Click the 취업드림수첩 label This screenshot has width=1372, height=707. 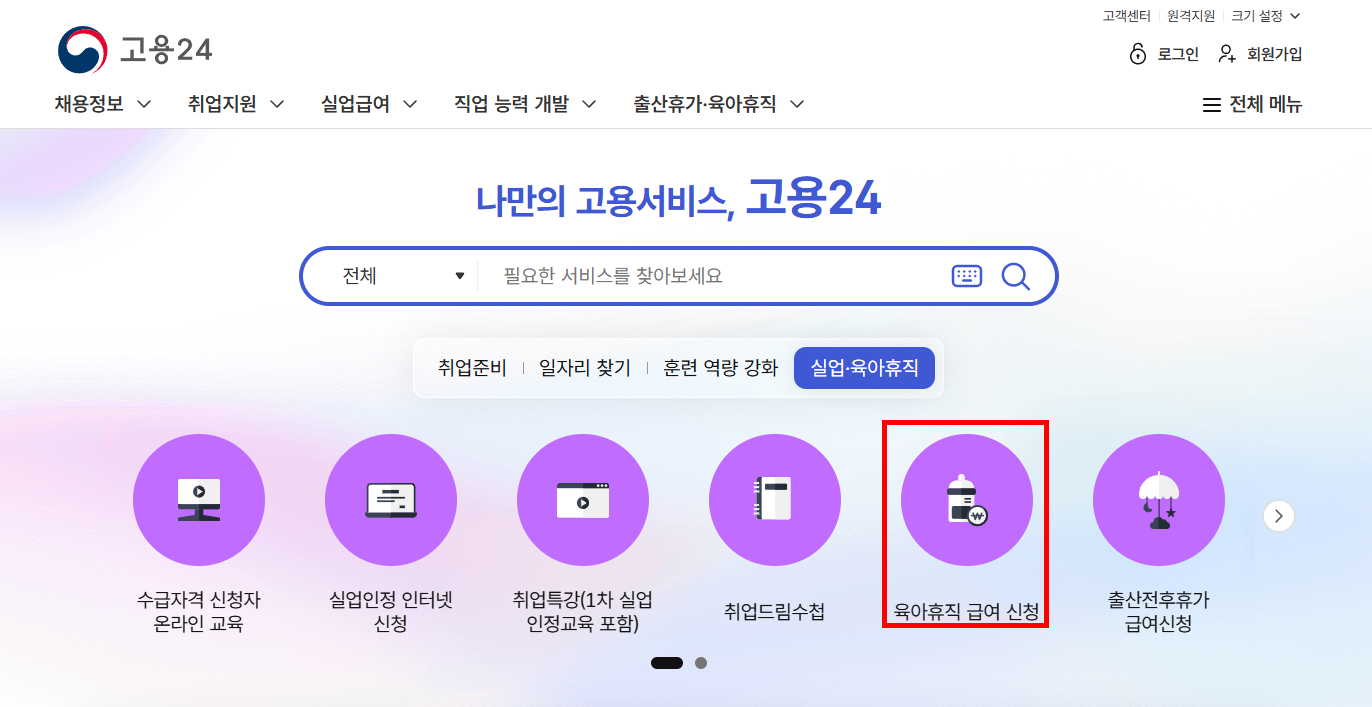775,612
